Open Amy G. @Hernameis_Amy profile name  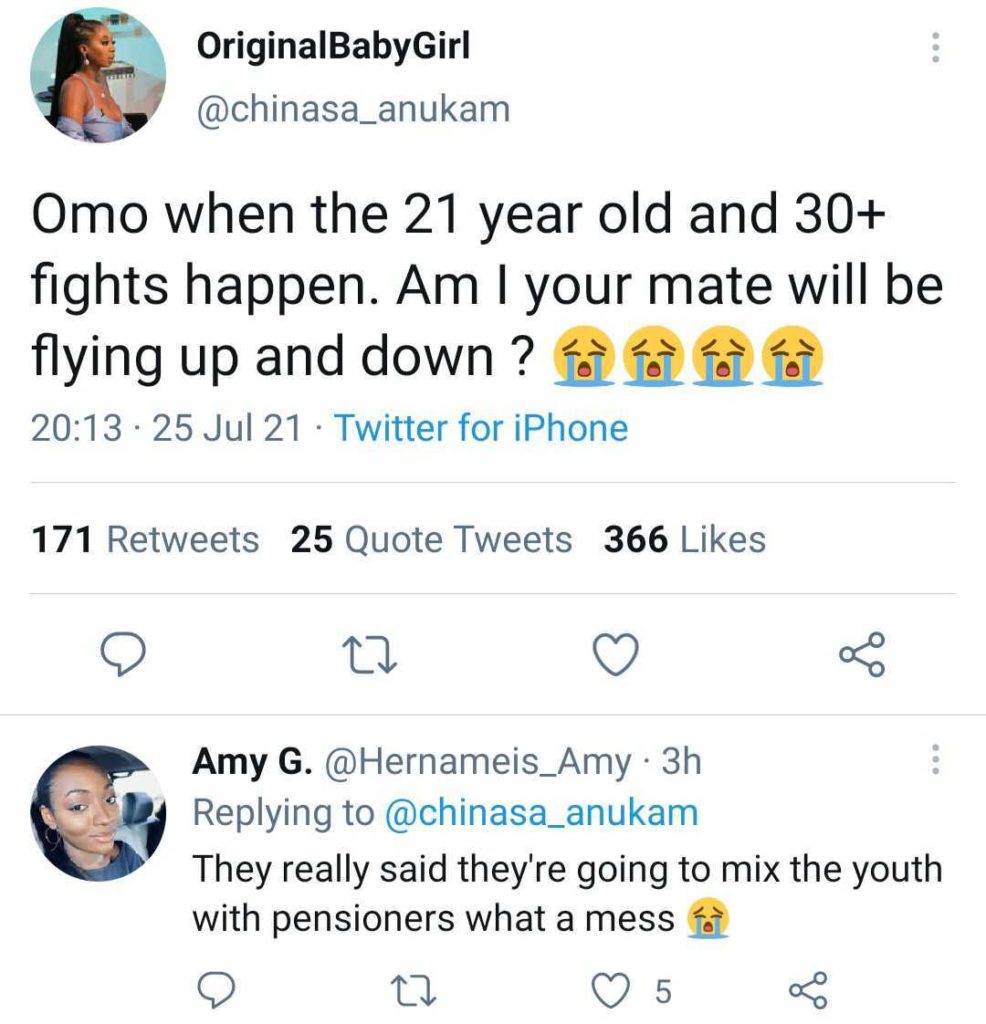pos(412,762)
